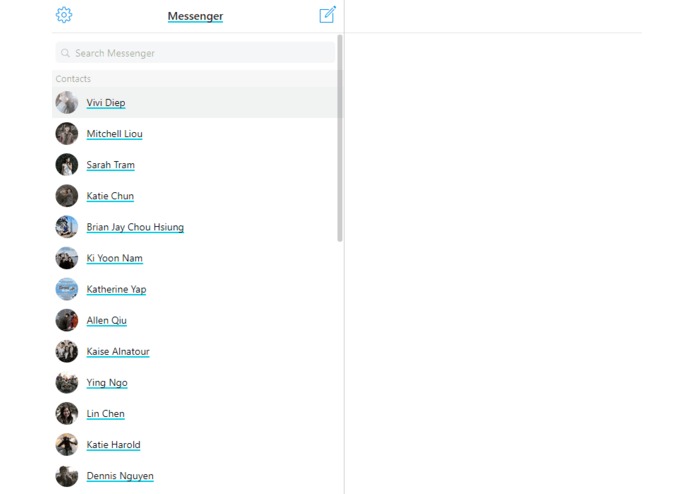Open Allen Qiu's avatar
Screen dimensions: 695x494
66,320
